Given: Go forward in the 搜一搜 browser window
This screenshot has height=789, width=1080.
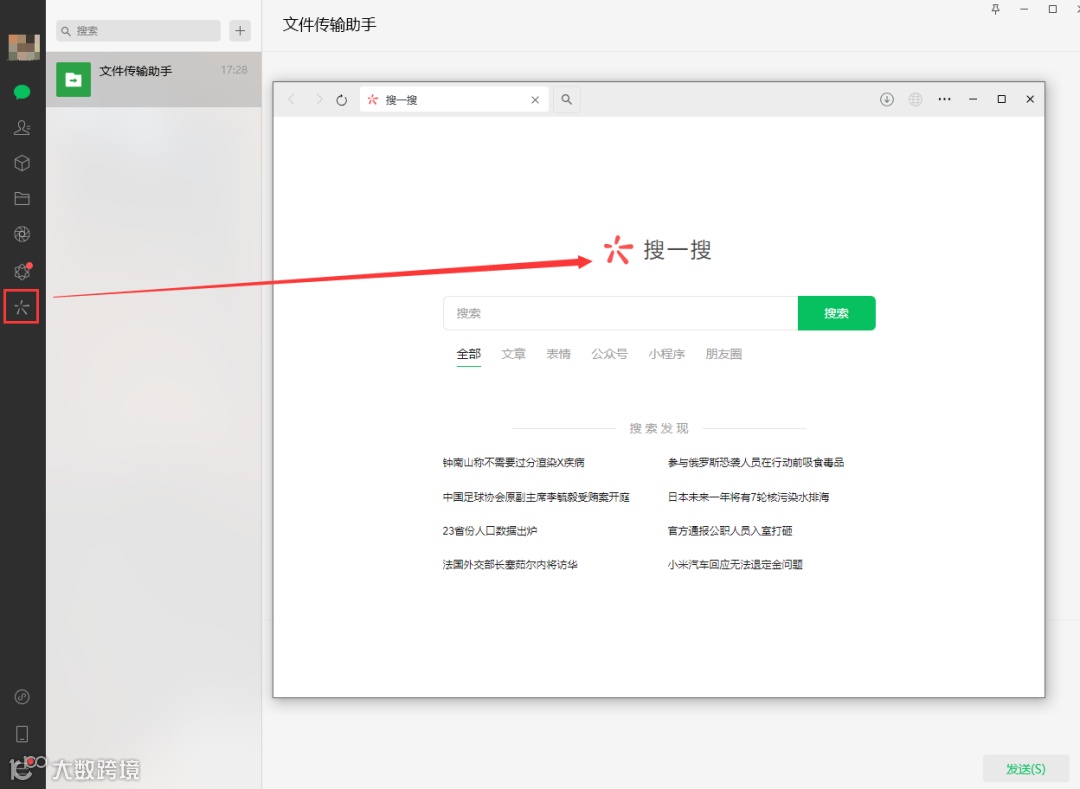Looking at the screenshot, I should pos(318,100).
